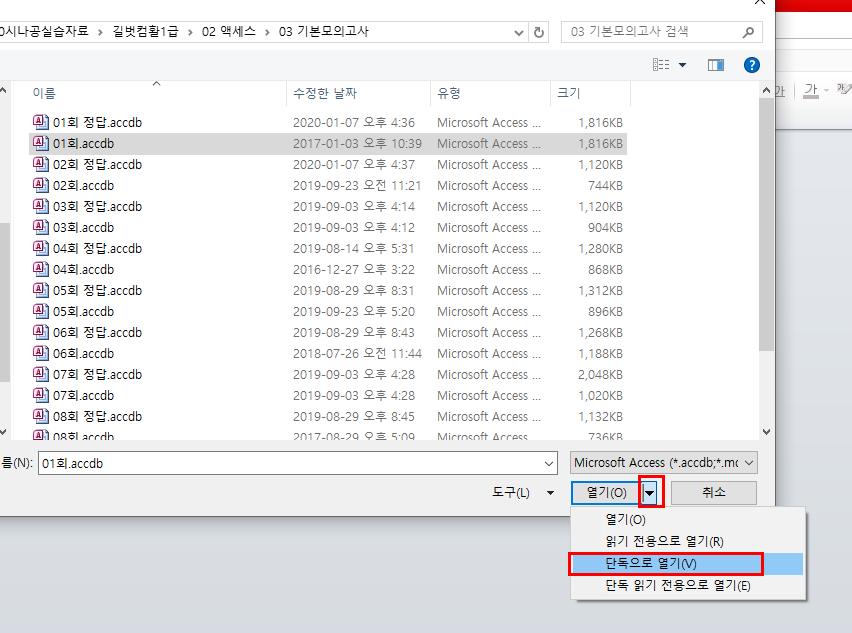Screen dimensions: 852x633
Task: Click the refresh button beside the address bar
Action: pyautogui.click(x=540, y=32)
